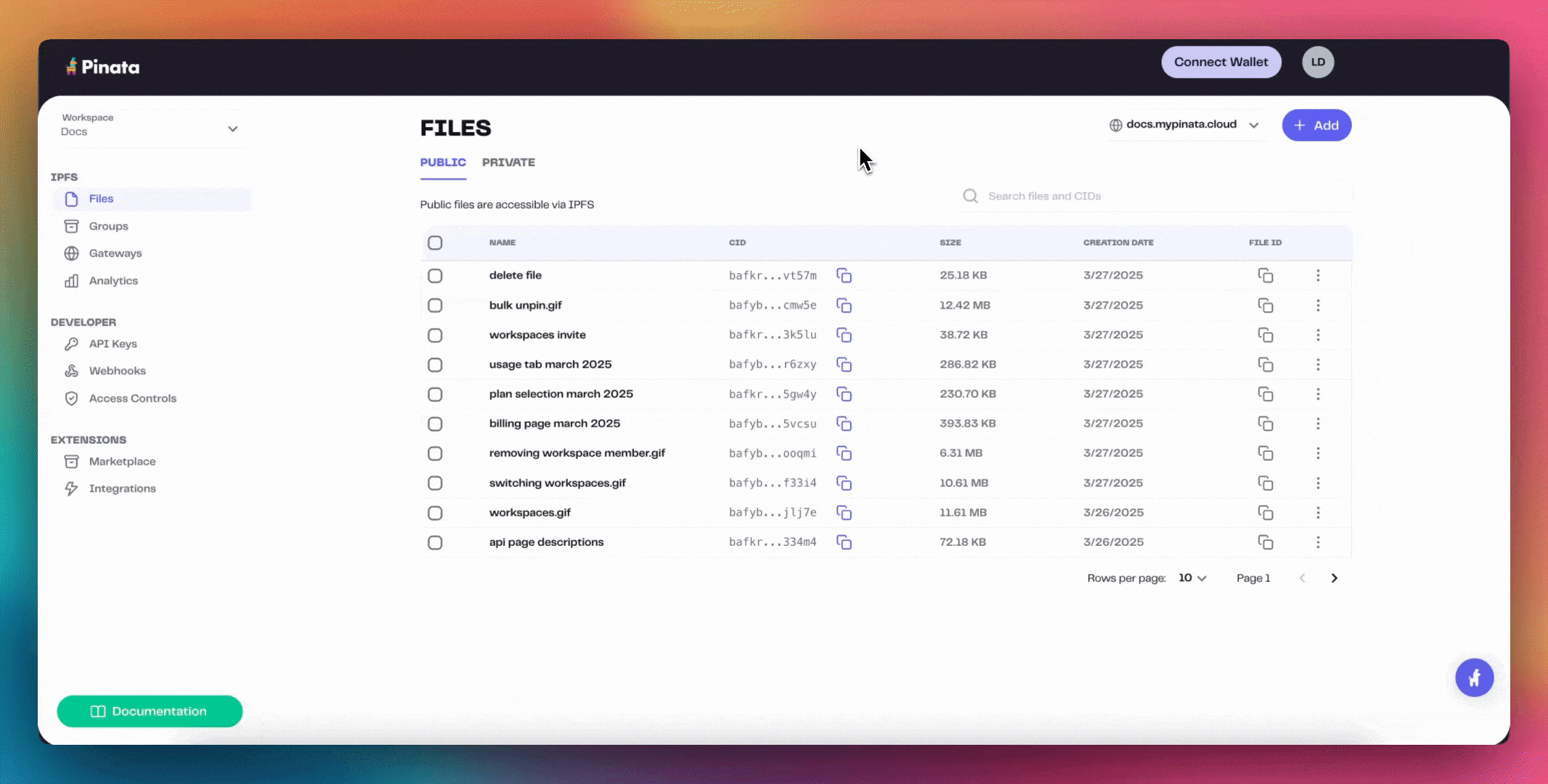
Task: Open Webhooks developer page
Action: coord(117,371)
